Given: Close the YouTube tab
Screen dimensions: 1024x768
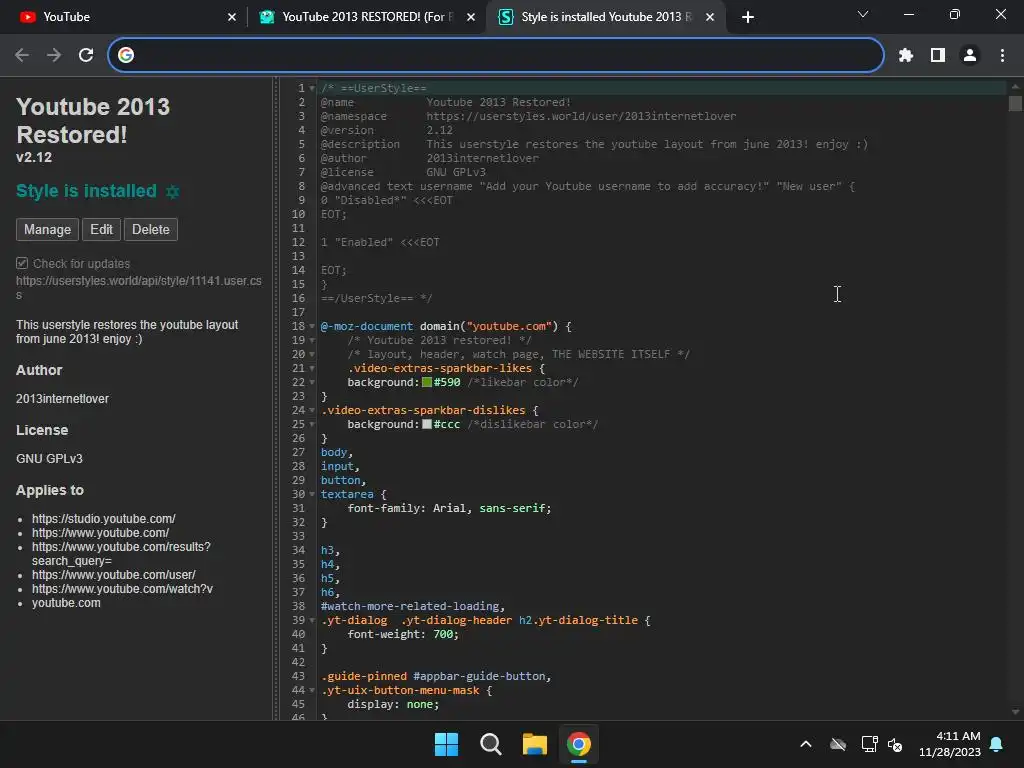Looking at the screenshot, I should coord(231,17).
